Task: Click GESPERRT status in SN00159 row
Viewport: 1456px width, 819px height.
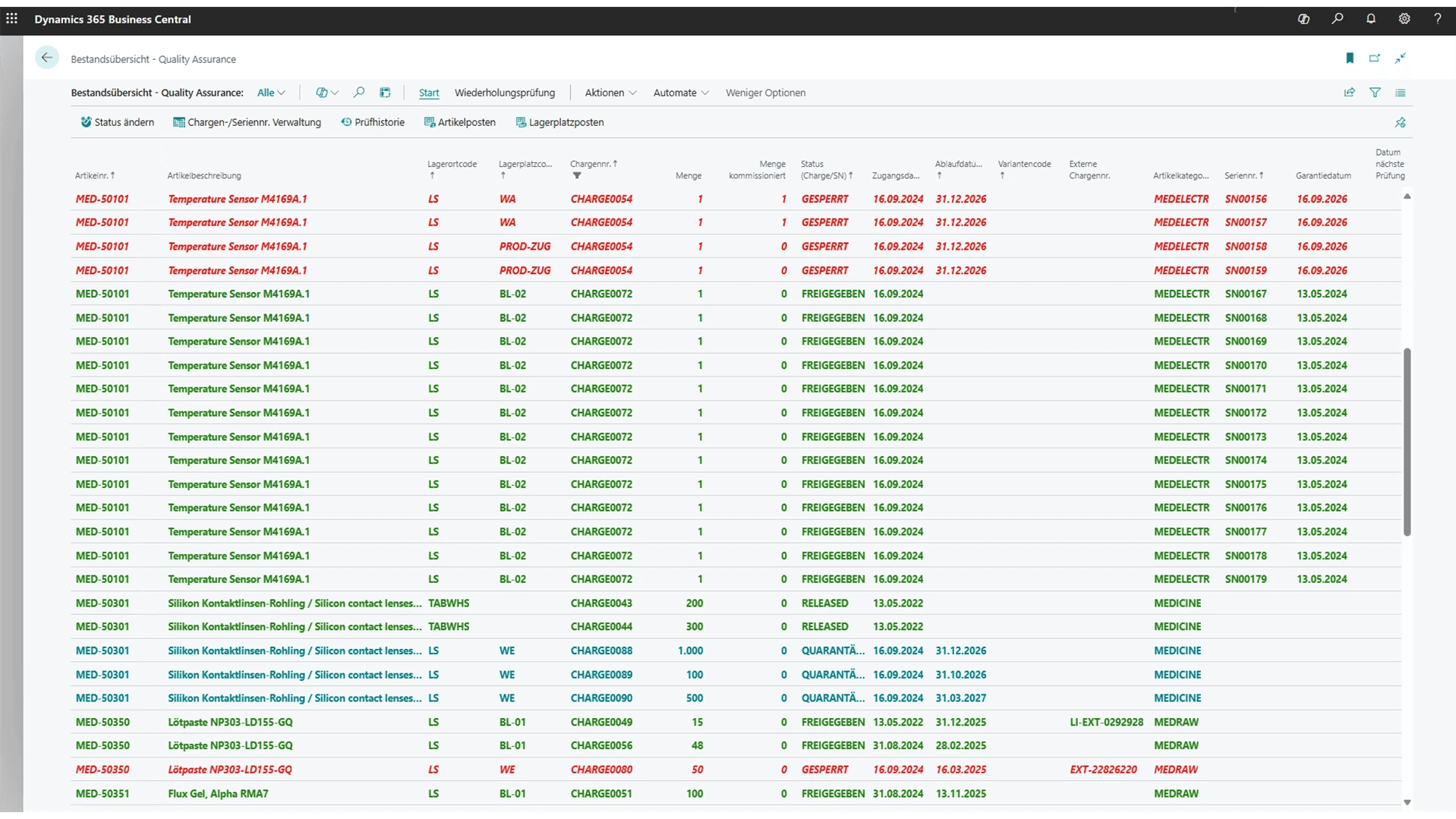Action: point(824,270)
